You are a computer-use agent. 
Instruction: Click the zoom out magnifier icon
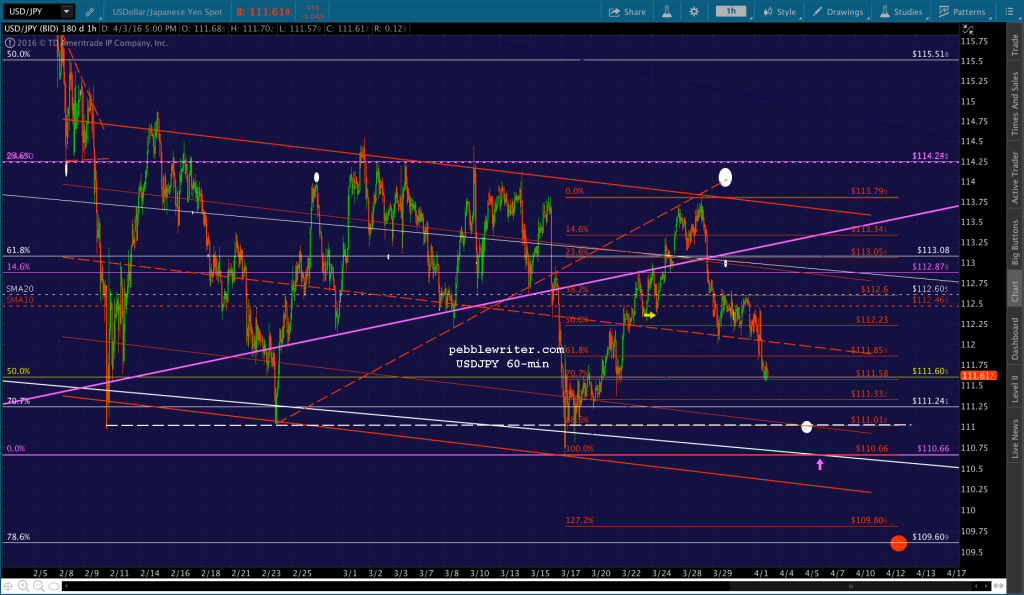point(39,586)
